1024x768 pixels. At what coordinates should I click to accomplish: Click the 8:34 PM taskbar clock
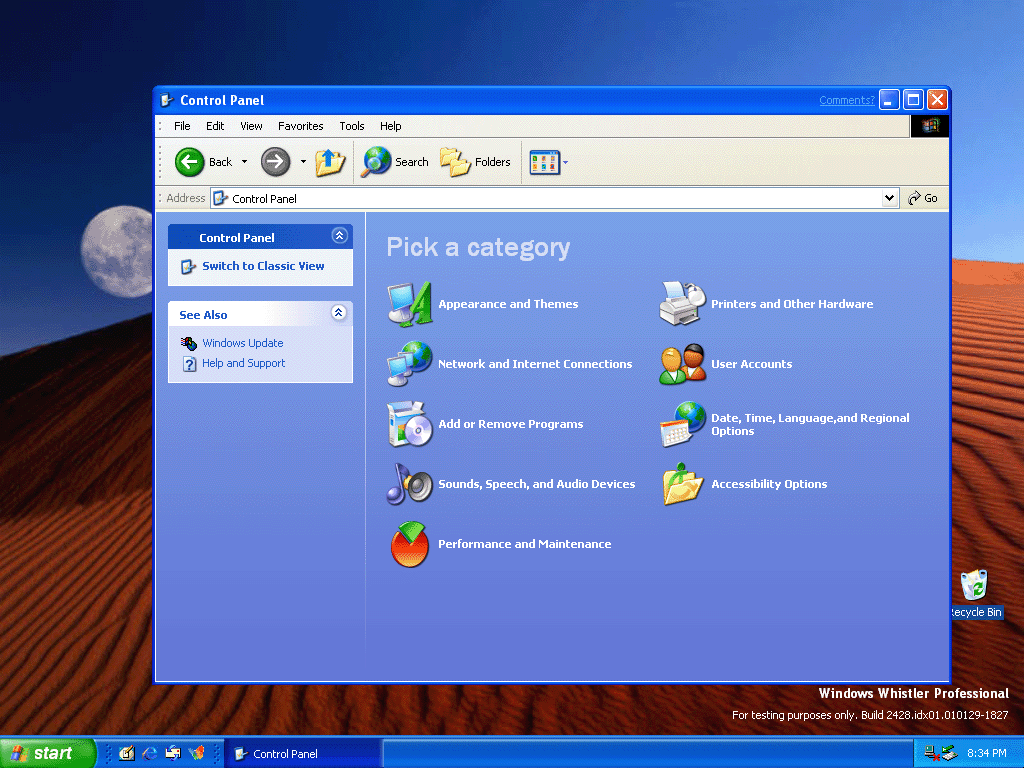[x=986, y=753]
